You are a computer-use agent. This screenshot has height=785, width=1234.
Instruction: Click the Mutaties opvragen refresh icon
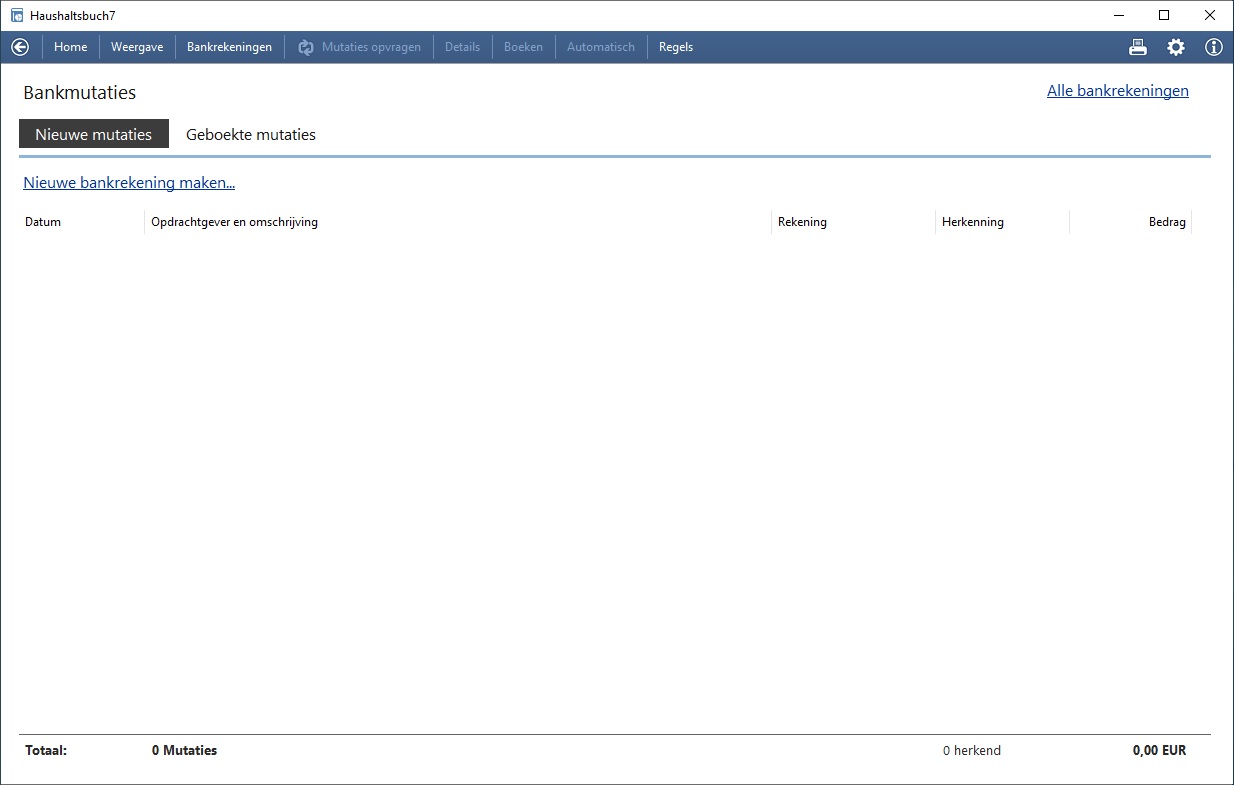[306, 47]
